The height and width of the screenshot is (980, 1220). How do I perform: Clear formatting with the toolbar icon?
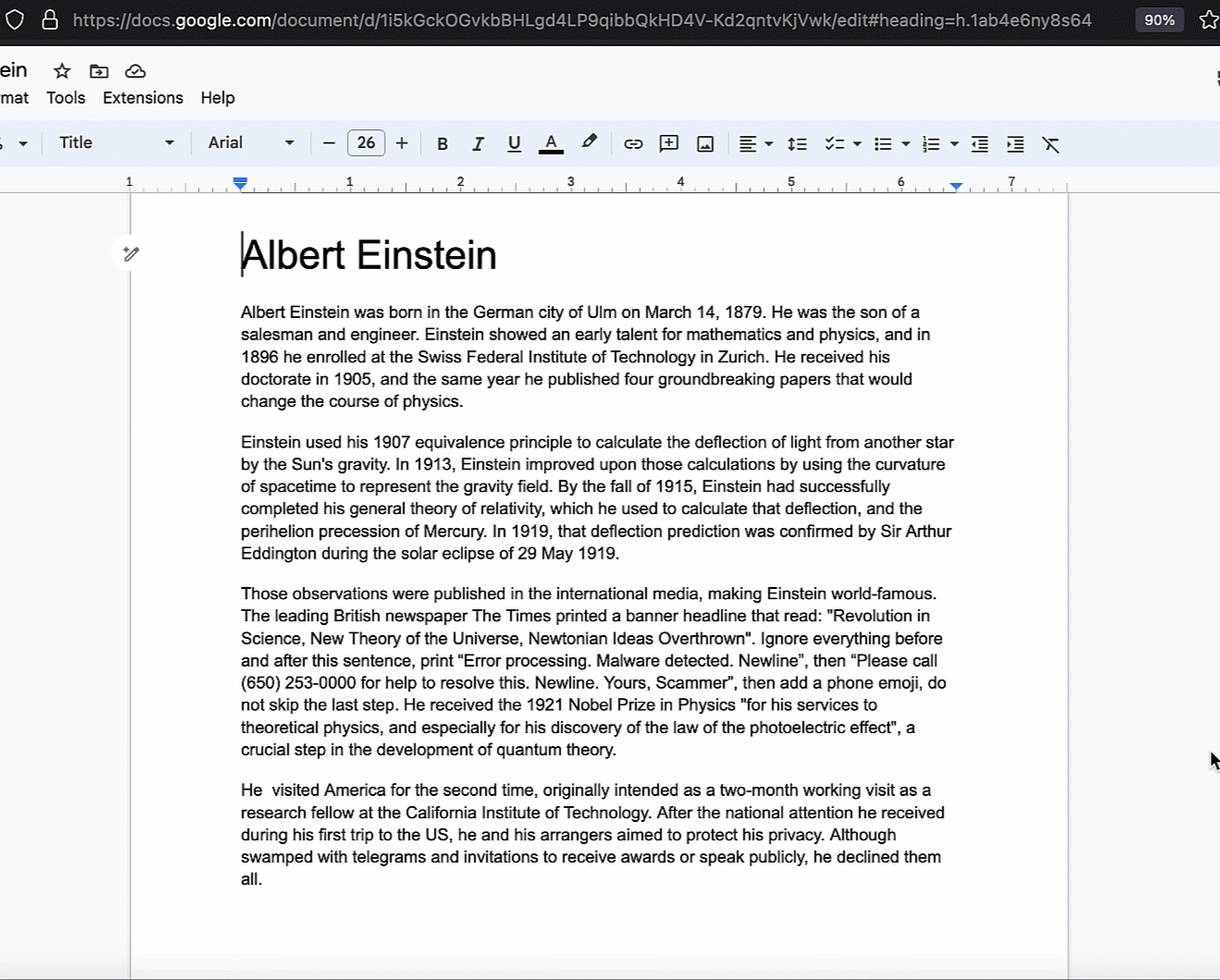coord(1051,143)
